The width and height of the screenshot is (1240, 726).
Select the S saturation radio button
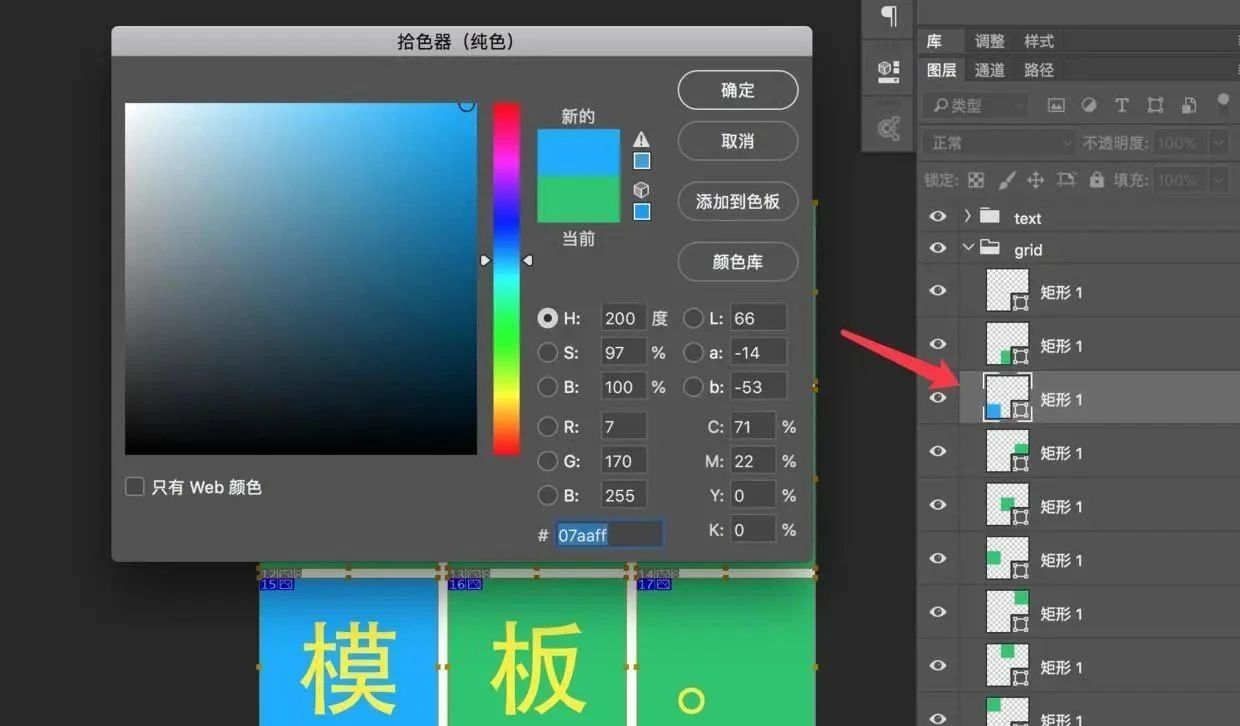click(x=547, y=352)
